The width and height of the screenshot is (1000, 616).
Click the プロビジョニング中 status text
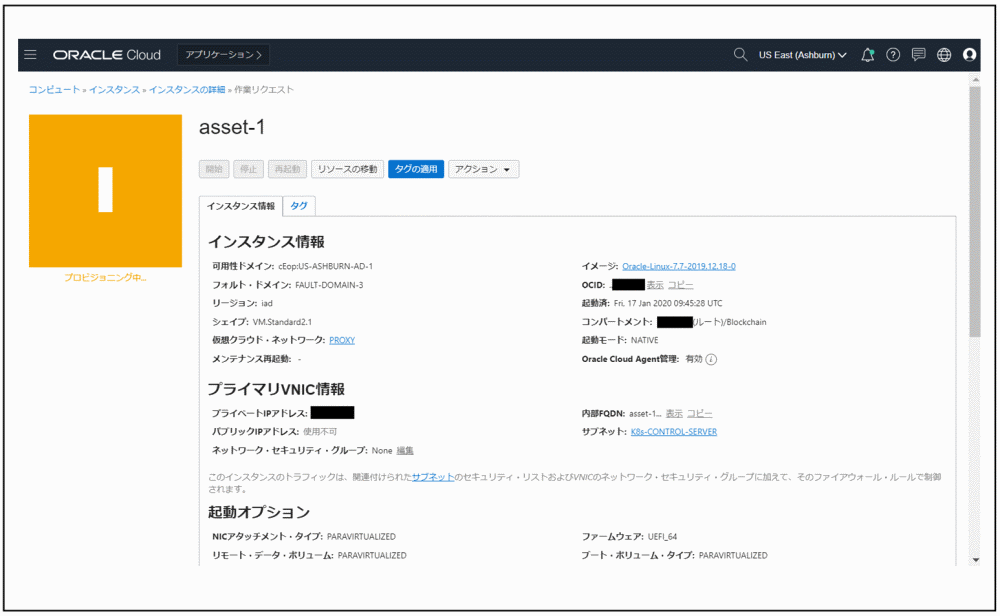click(x=105, y=277)
